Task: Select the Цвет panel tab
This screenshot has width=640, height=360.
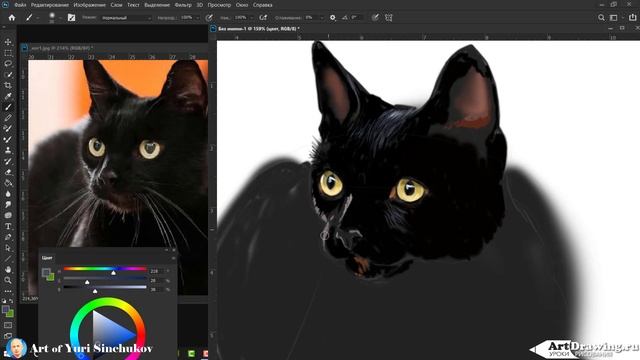Action: (x=47, y=258)
